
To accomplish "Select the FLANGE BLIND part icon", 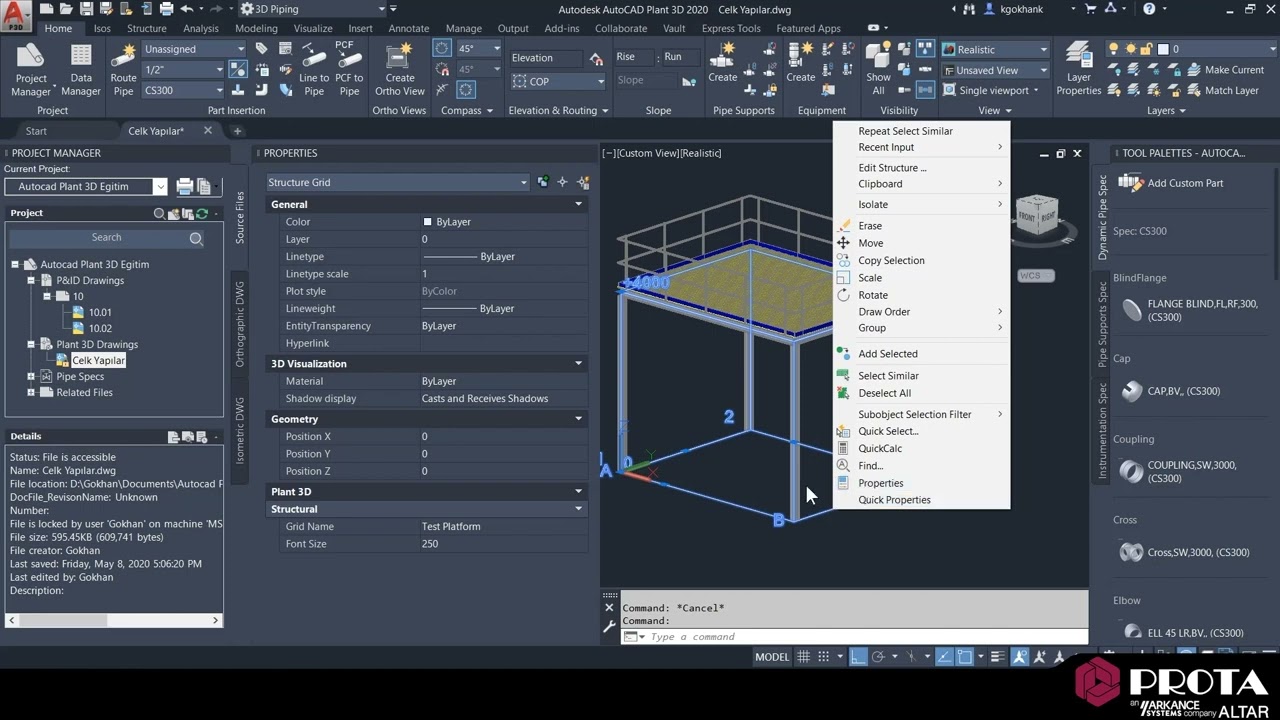I will (x=1131, y=310).
